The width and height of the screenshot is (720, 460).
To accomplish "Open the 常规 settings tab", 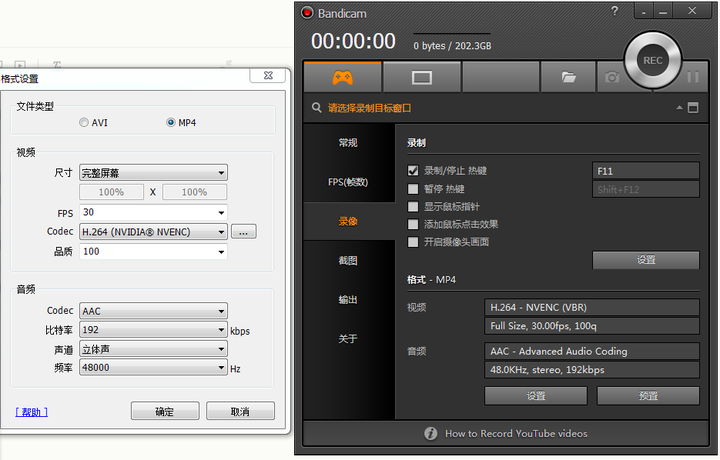I will 349,143.
